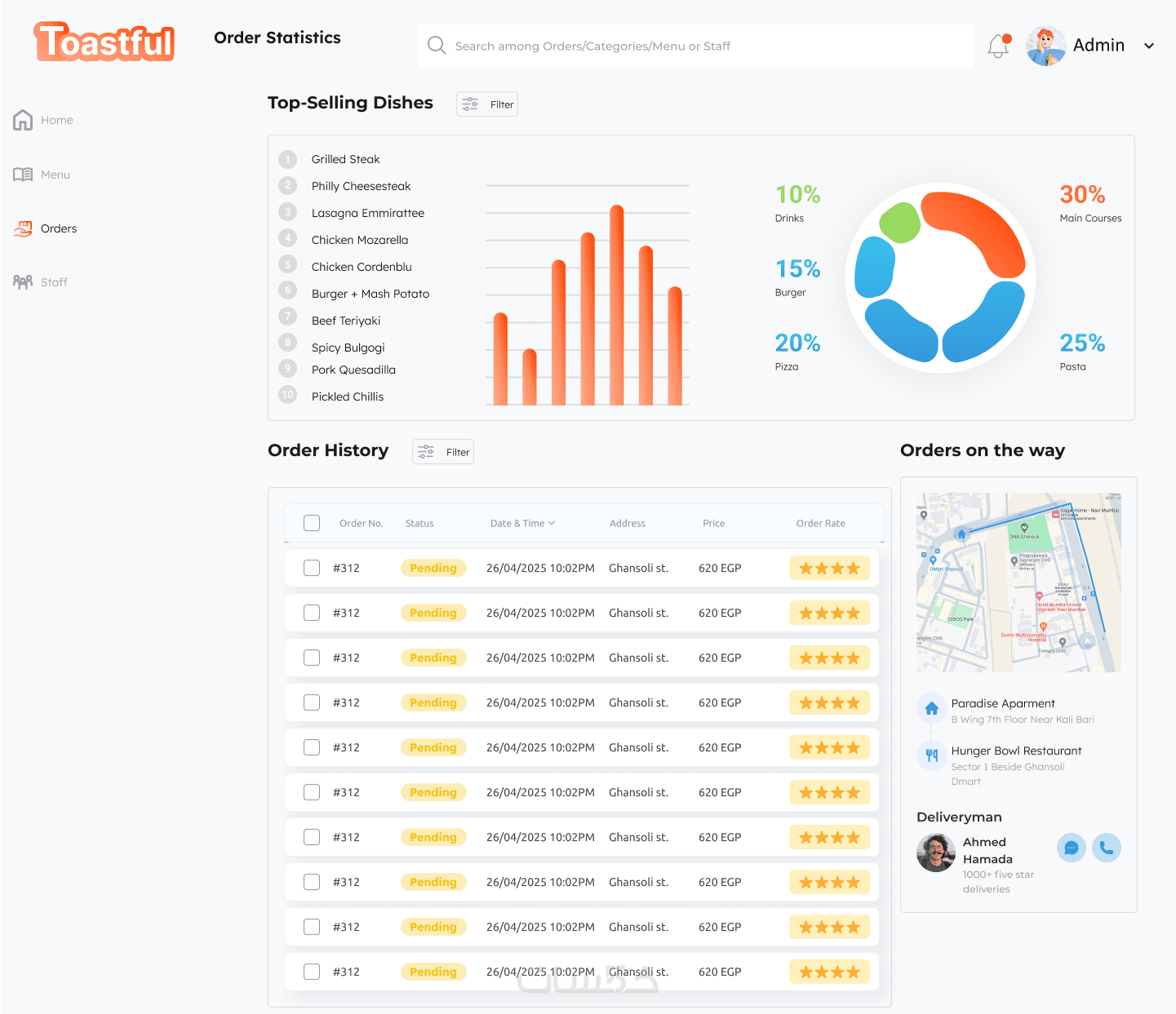Check the first order #312 checkbox
The image size is (1176, 1014).
(x=312, y=568)
